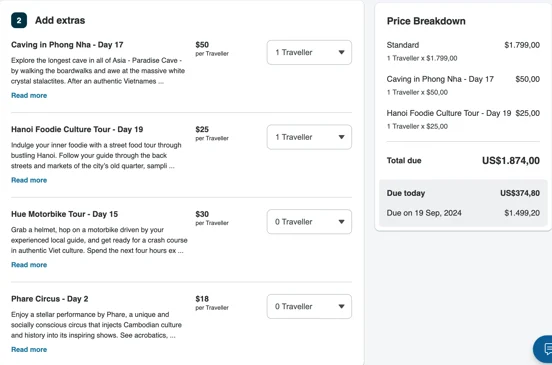Image resolution: width=552 pixels, height=365 pixels.
Task: Open traveller selector for Hue Motorbike Tour
Action: tap(309, 222)
